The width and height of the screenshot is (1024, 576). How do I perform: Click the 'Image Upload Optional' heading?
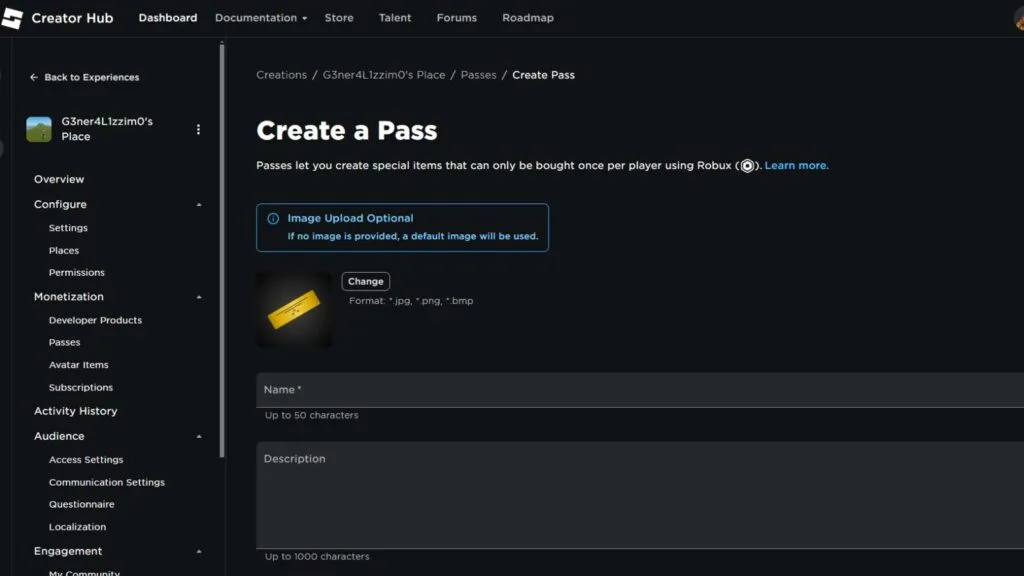point(351,219)
